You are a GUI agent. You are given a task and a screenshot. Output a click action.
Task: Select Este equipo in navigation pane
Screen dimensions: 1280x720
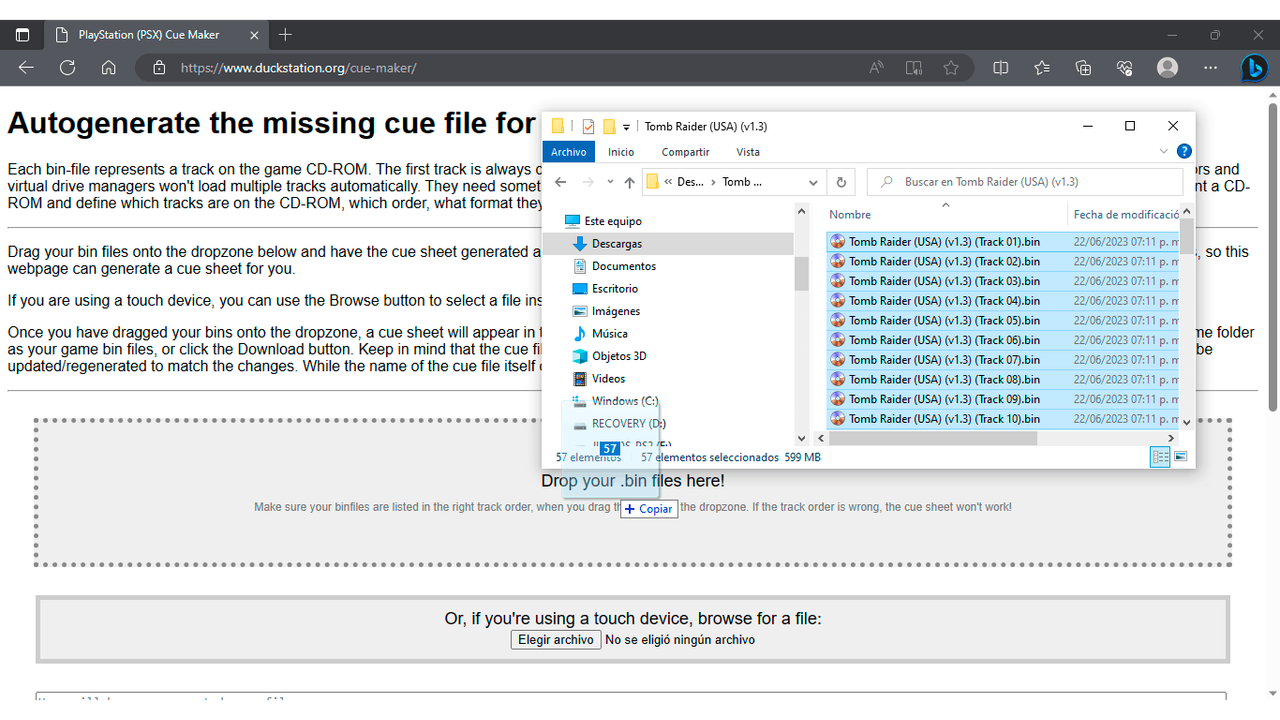[x=613, y=221]
